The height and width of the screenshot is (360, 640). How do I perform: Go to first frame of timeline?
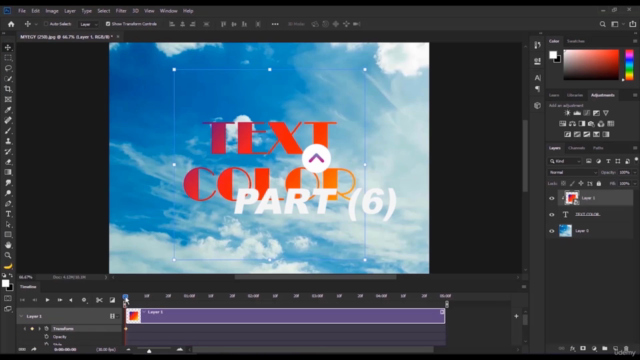click(x=22, y=300)
